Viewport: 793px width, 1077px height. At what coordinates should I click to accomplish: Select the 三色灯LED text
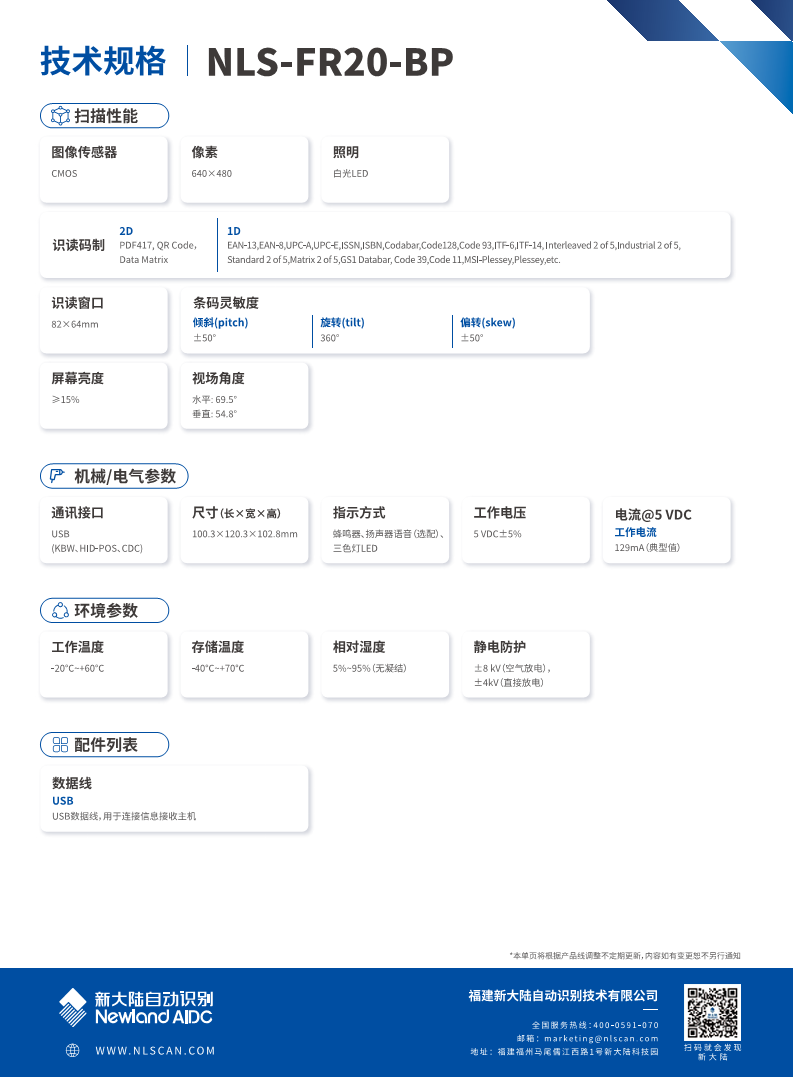coord(355,548)
